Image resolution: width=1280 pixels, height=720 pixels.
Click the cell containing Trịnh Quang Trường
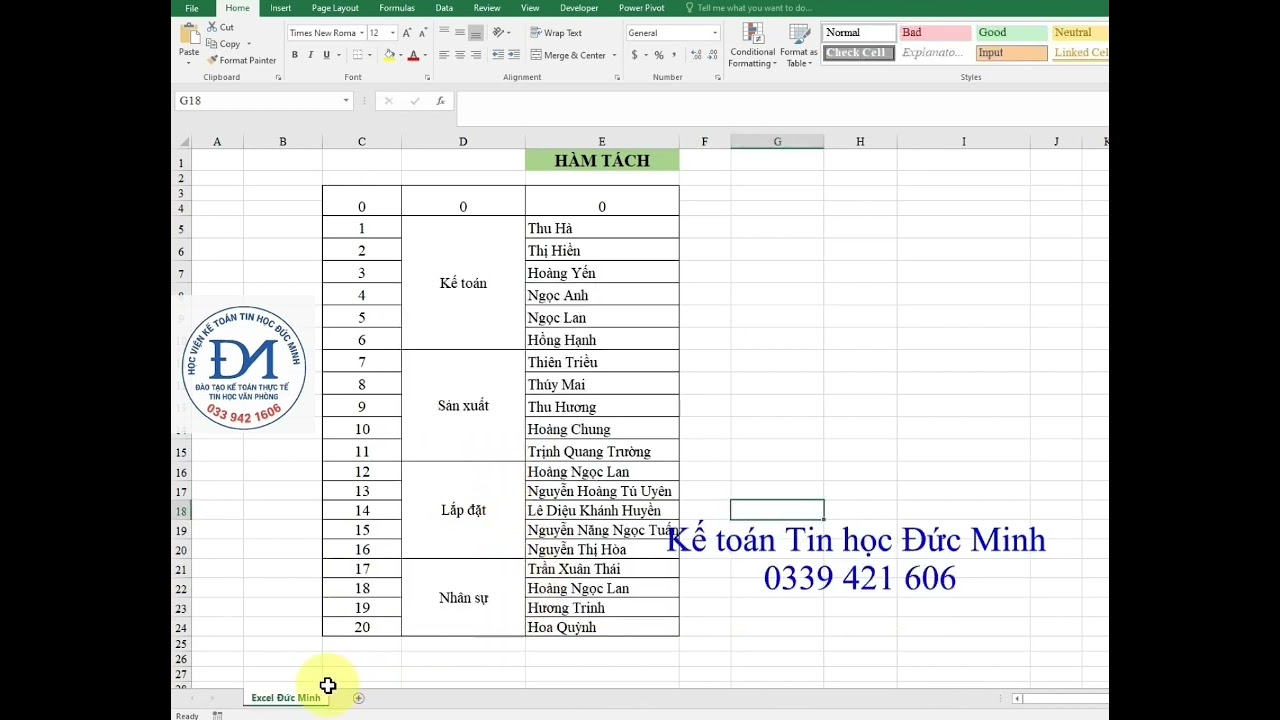tap(602, 451)
